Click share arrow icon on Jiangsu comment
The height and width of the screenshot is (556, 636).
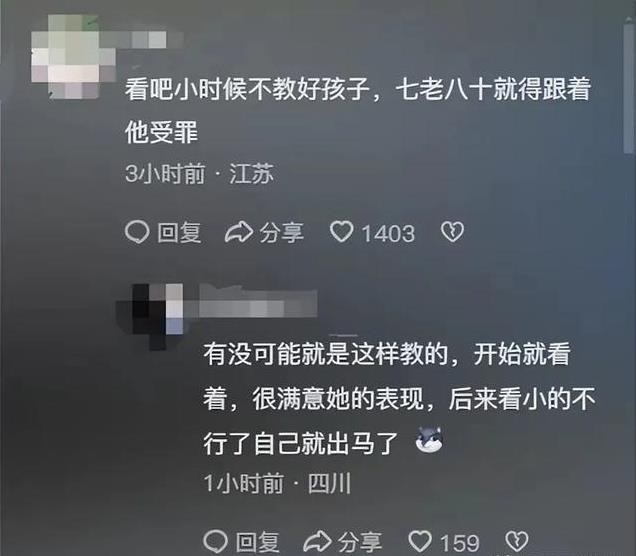(239, 232)
